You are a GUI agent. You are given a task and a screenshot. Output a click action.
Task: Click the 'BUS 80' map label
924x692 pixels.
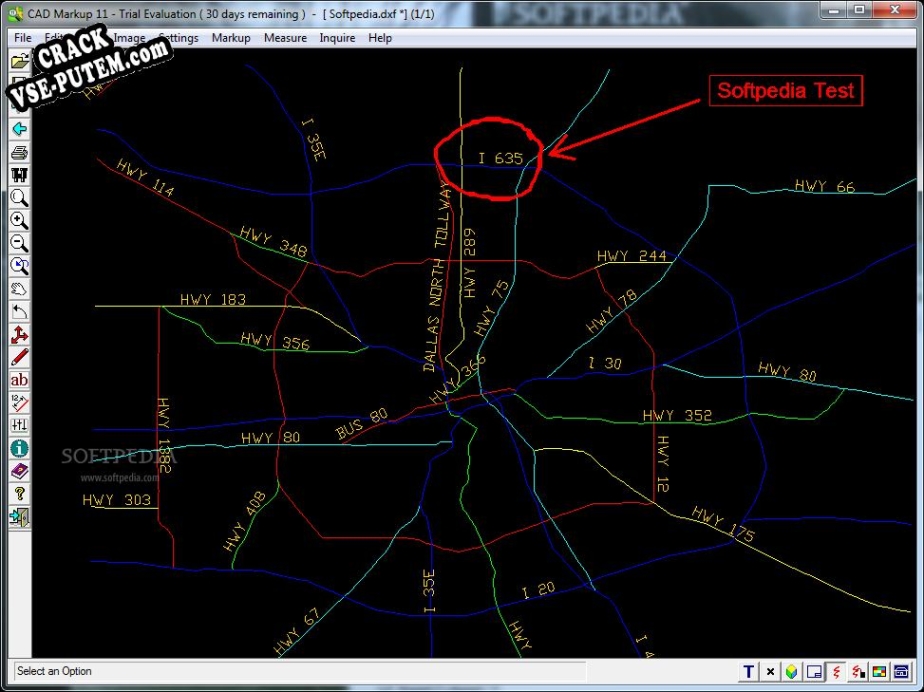361,424
